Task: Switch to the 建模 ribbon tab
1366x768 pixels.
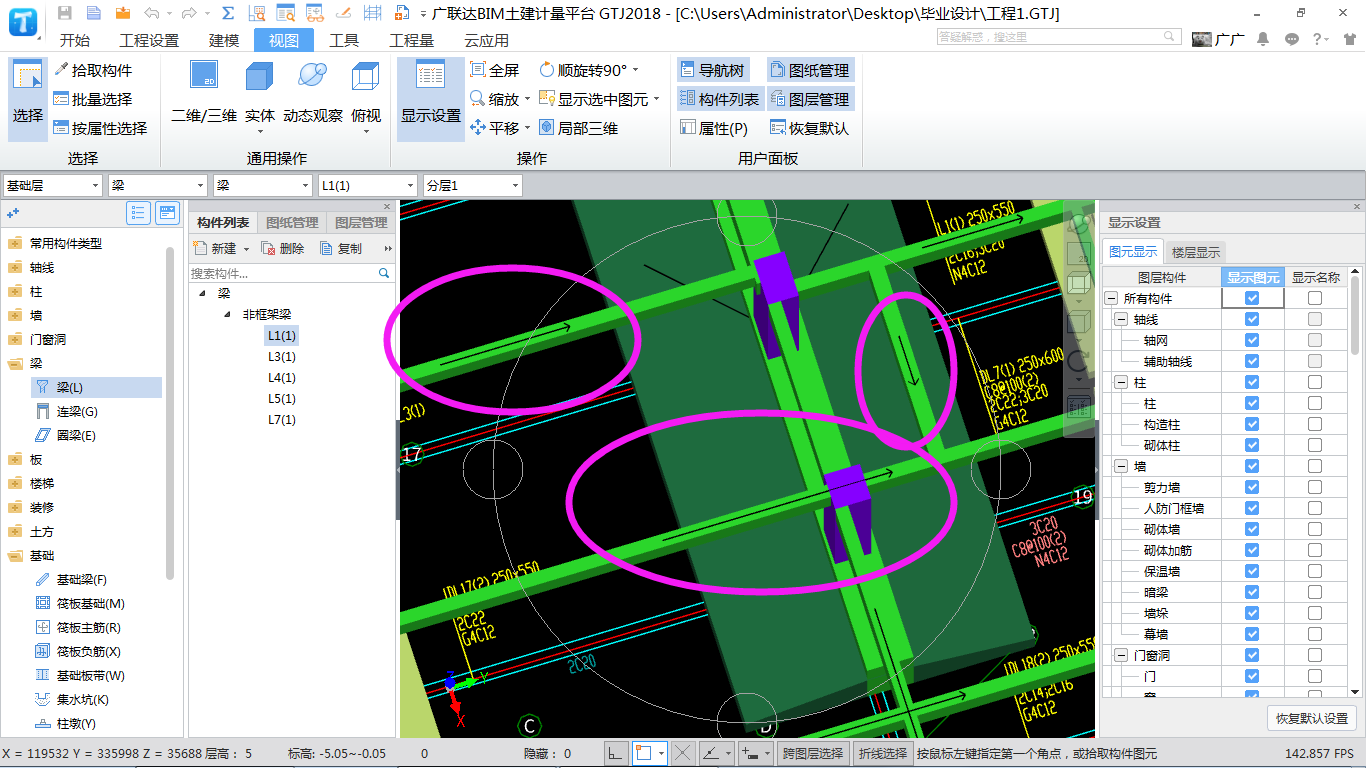Action: 224,40
